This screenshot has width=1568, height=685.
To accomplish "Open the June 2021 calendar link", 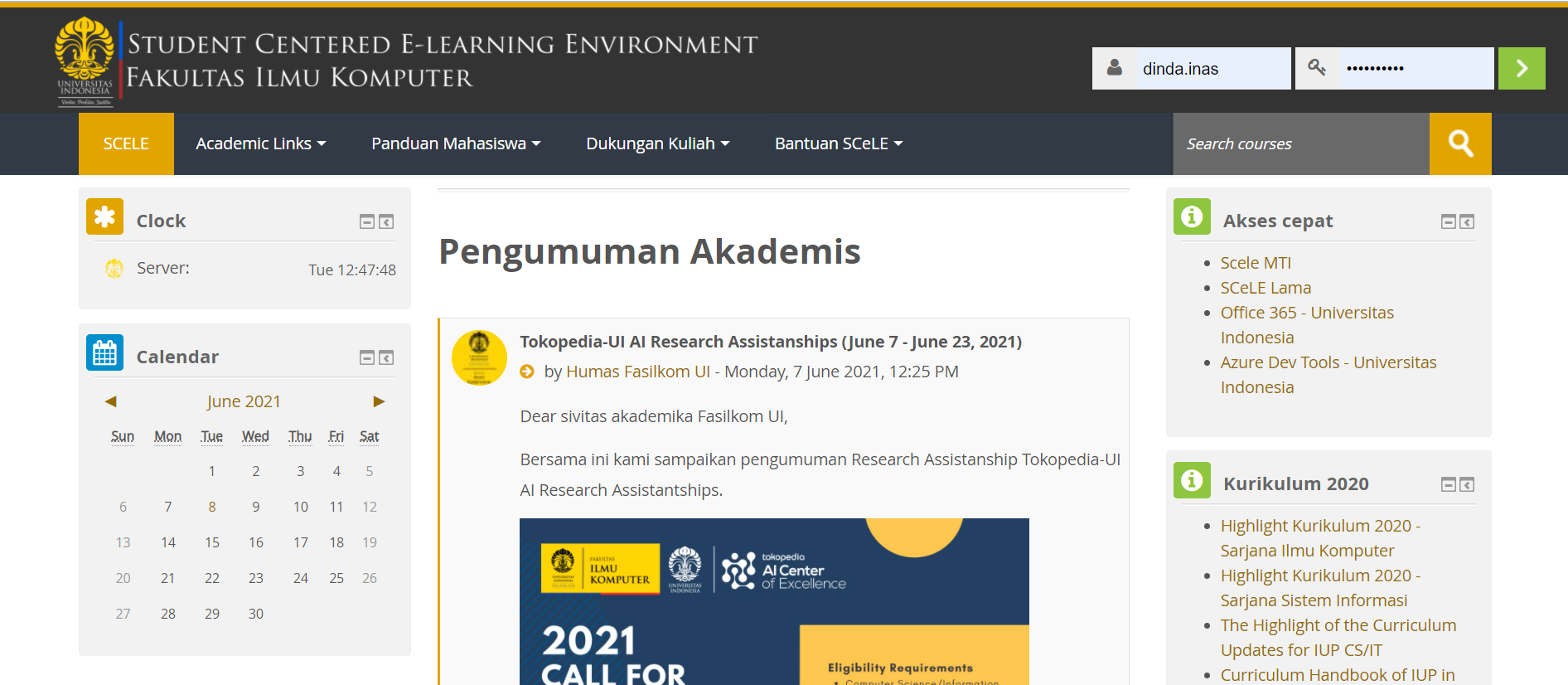I will click(x=244, y=401).
